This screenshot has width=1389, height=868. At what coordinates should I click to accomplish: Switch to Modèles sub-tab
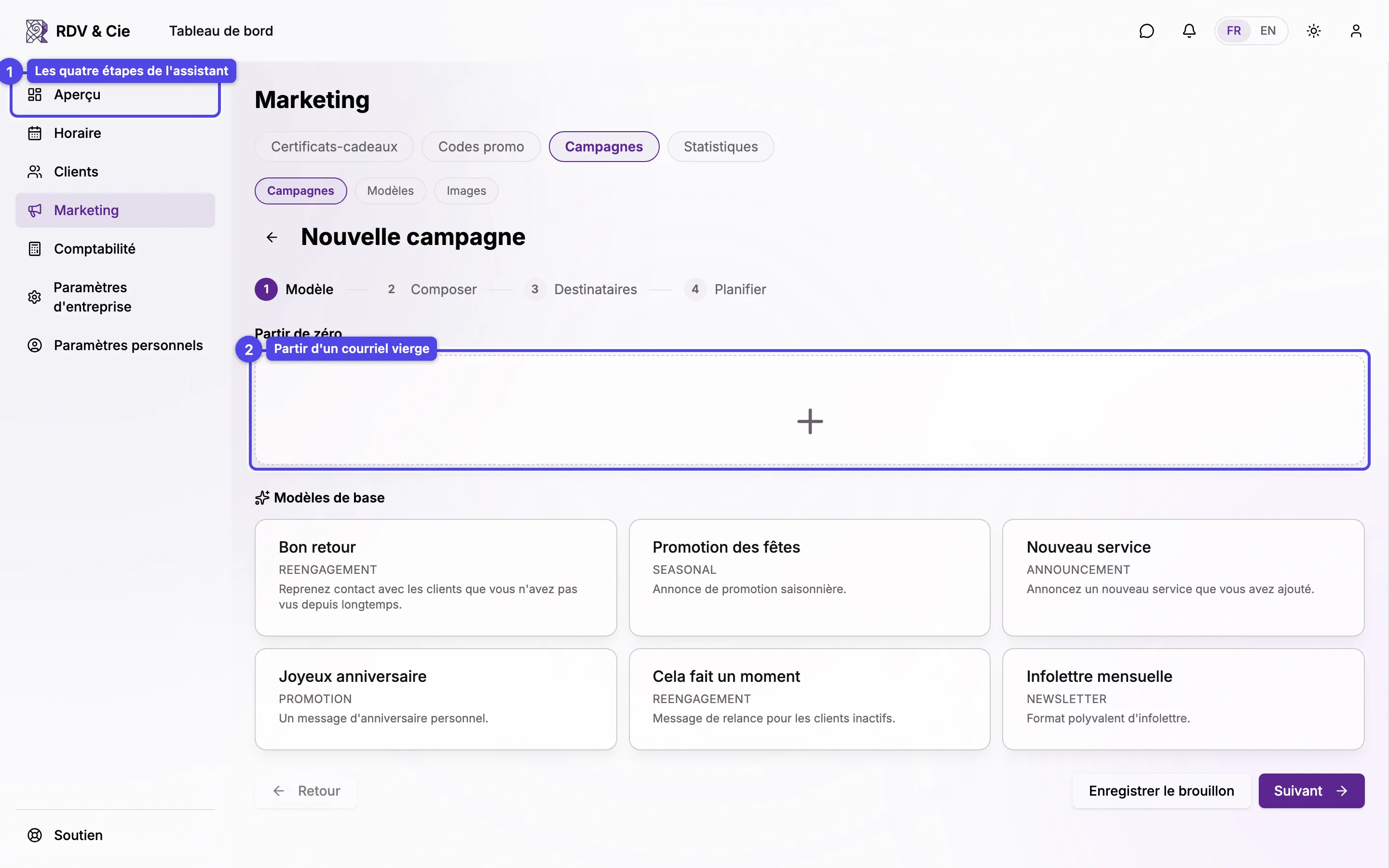point(390,190)
